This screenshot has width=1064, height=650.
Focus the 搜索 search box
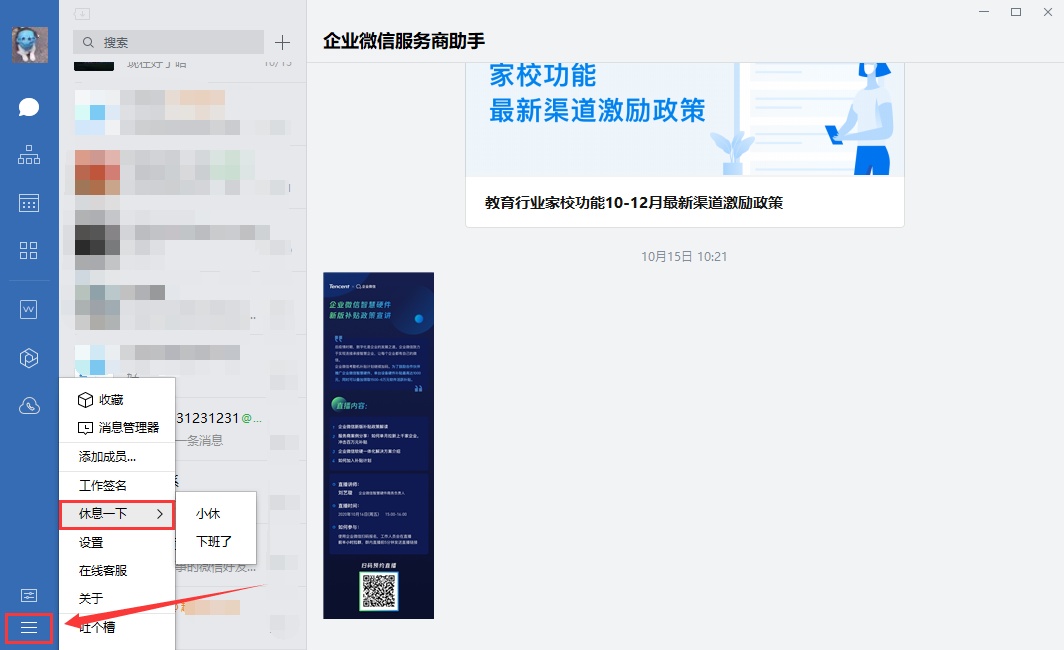(x=168, y=42)
